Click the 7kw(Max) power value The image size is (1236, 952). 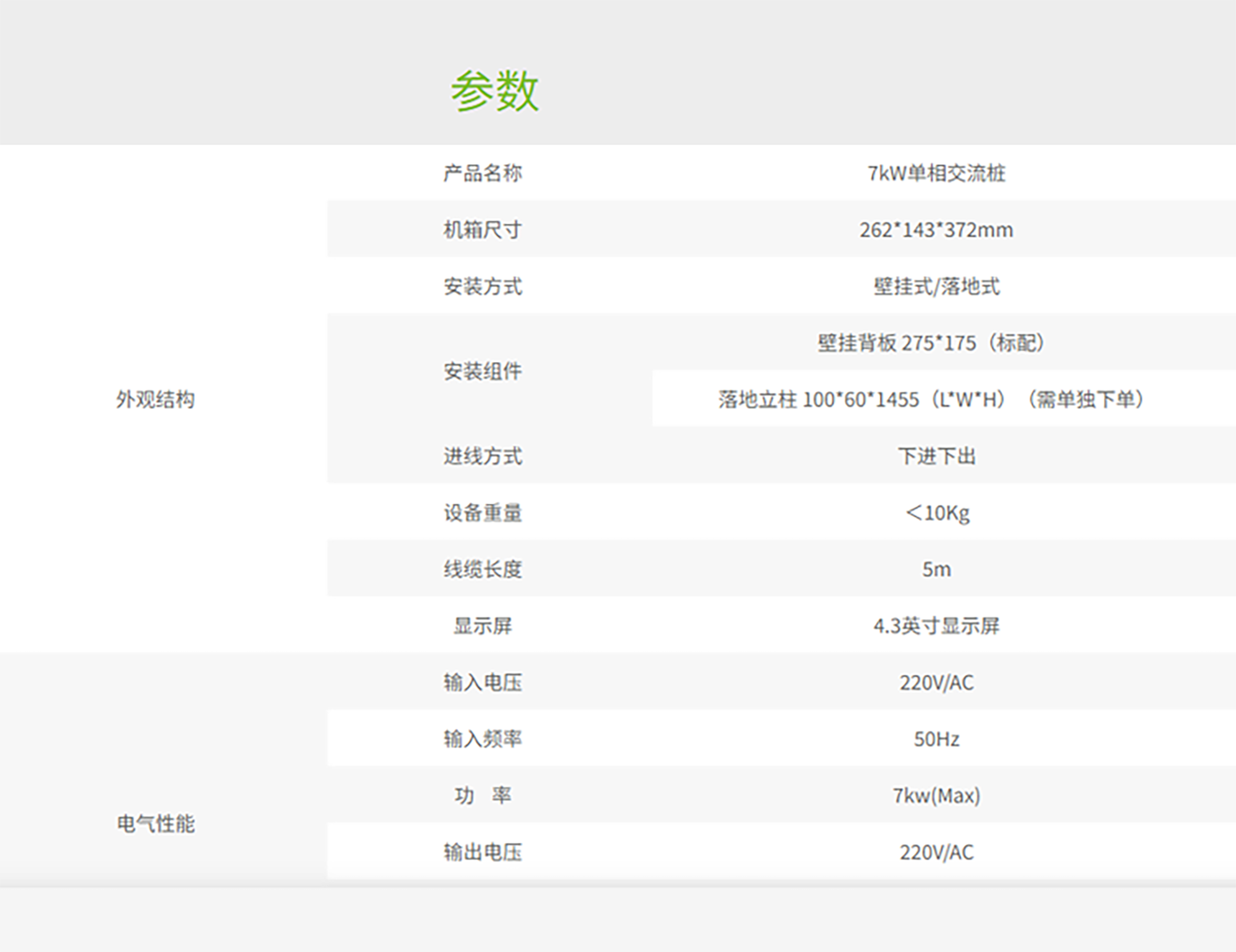936,796
